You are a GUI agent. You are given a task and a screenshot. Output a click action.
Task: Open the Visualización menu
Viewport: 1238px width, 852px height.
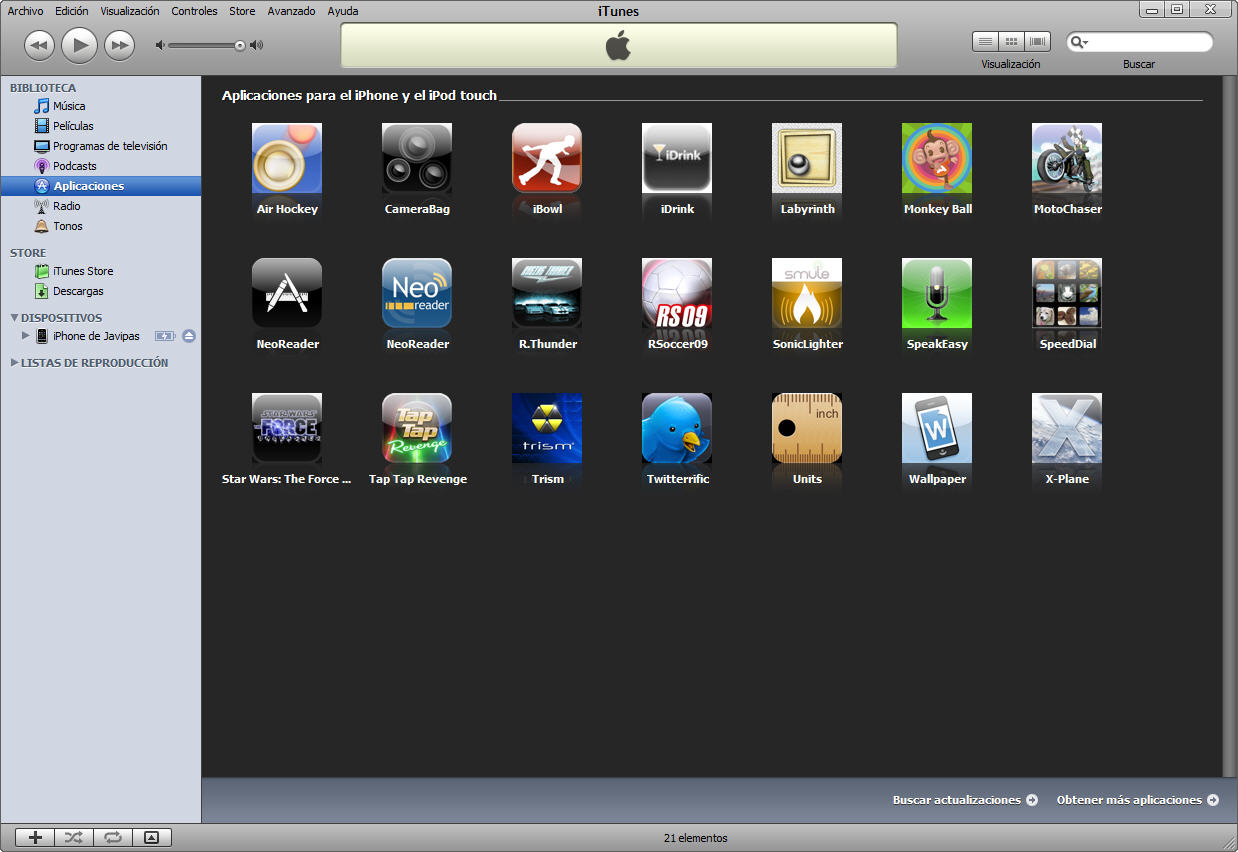coord(130,11)
